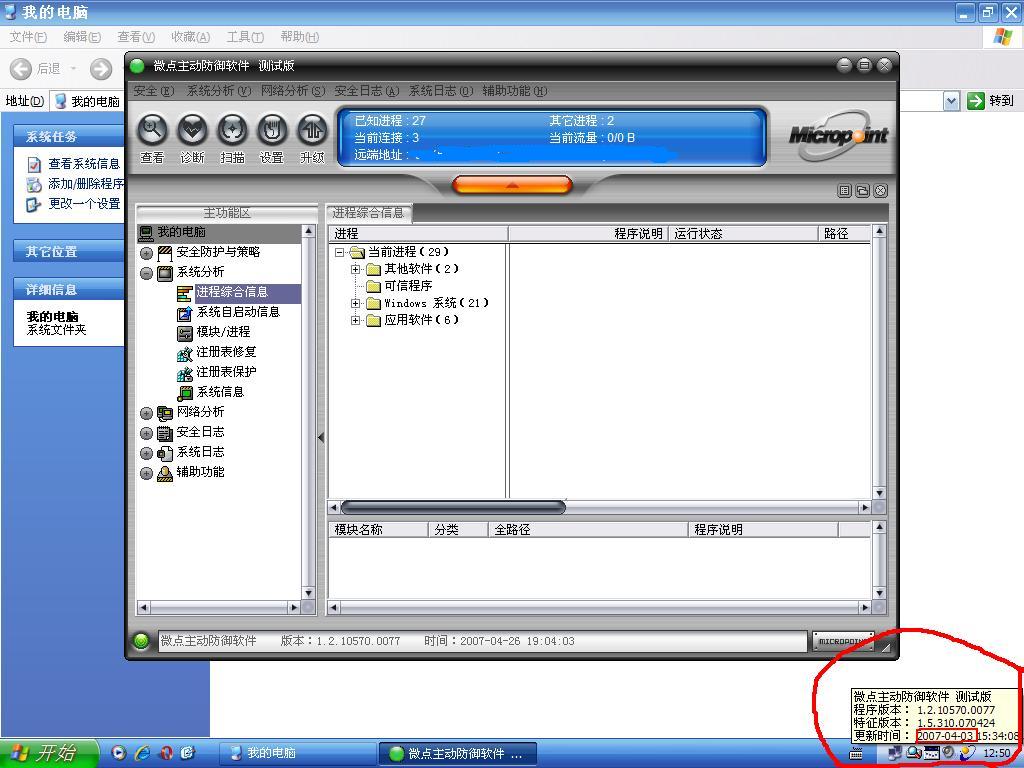Click the 安全日志 notepad icon
The height and width of the screenshot is (768, 1024).
(165, 433)
